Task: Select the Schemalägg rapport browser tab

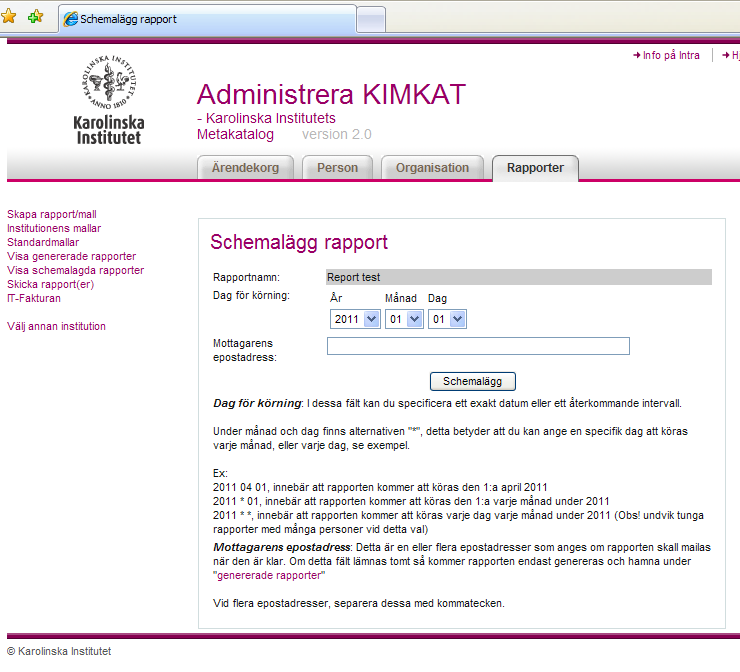Action: point(207,19)
